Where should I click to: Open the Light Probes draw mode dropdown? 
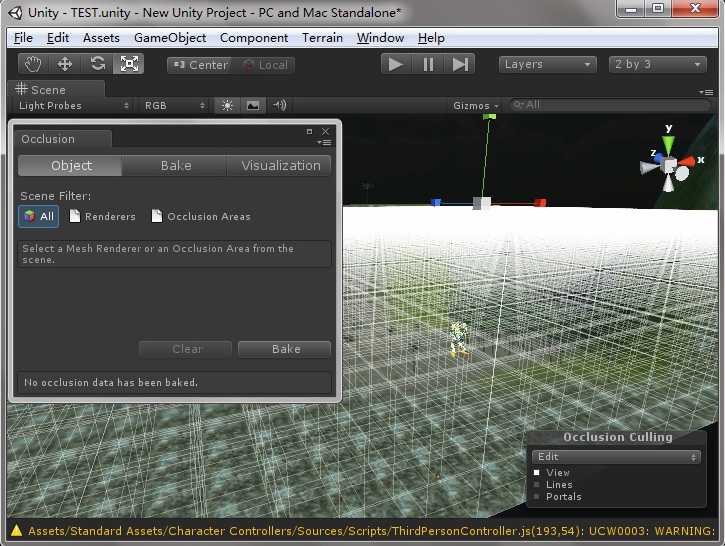coord(73,106)
